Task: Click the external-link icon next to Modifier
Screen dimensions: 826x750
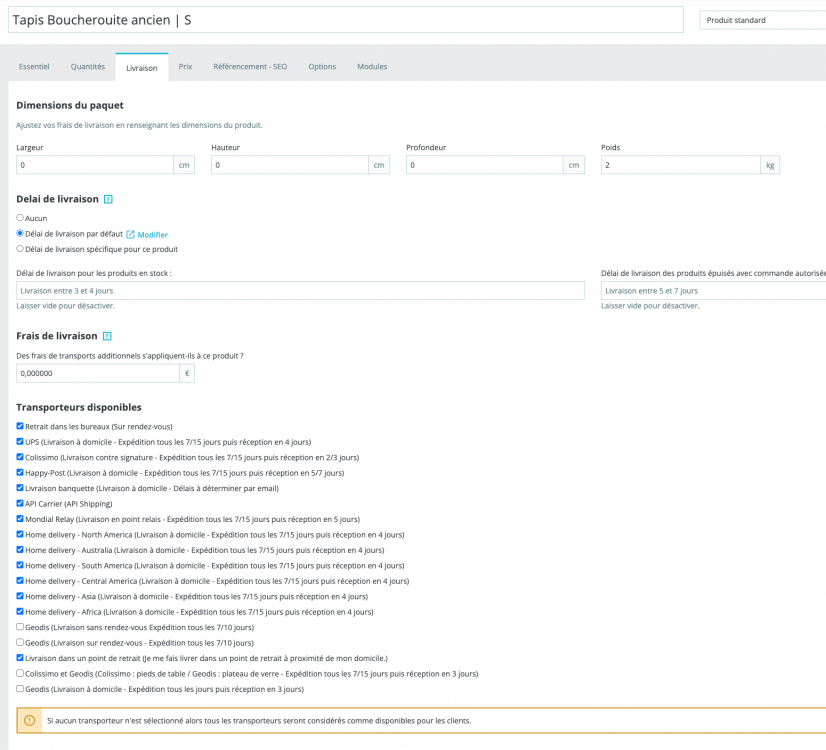Action: [130, 234]
